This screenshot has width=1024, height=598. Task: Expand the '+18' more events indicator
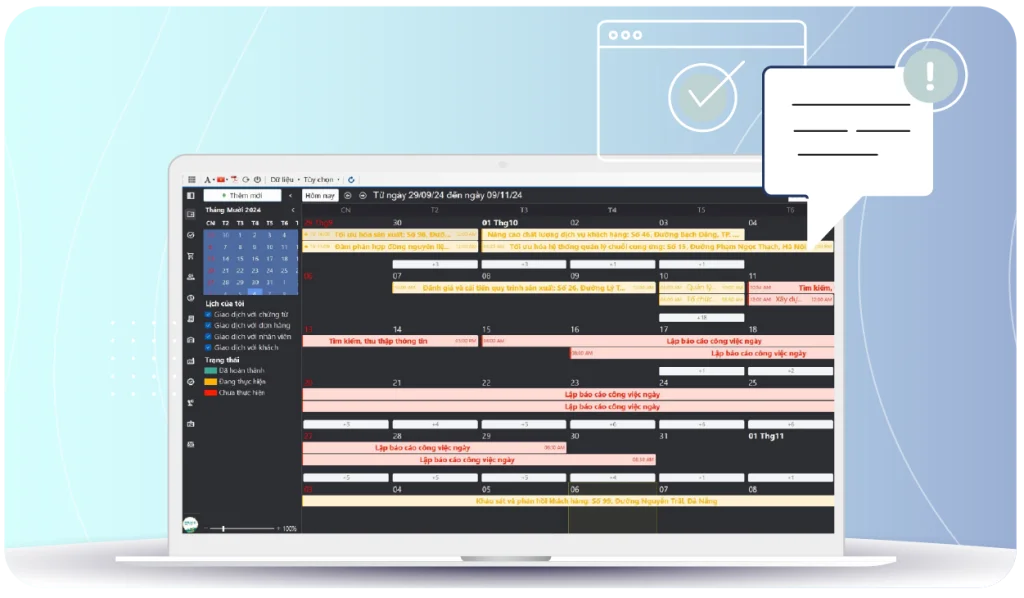[701, 317]
